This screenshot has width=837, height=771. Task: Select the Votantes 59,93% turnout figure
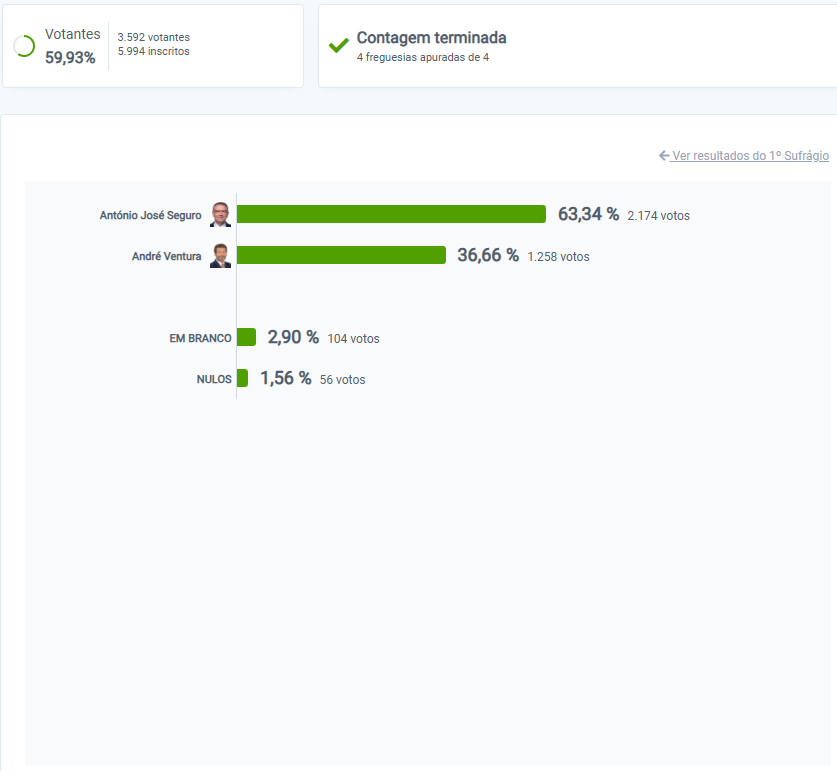pos(72,46)
